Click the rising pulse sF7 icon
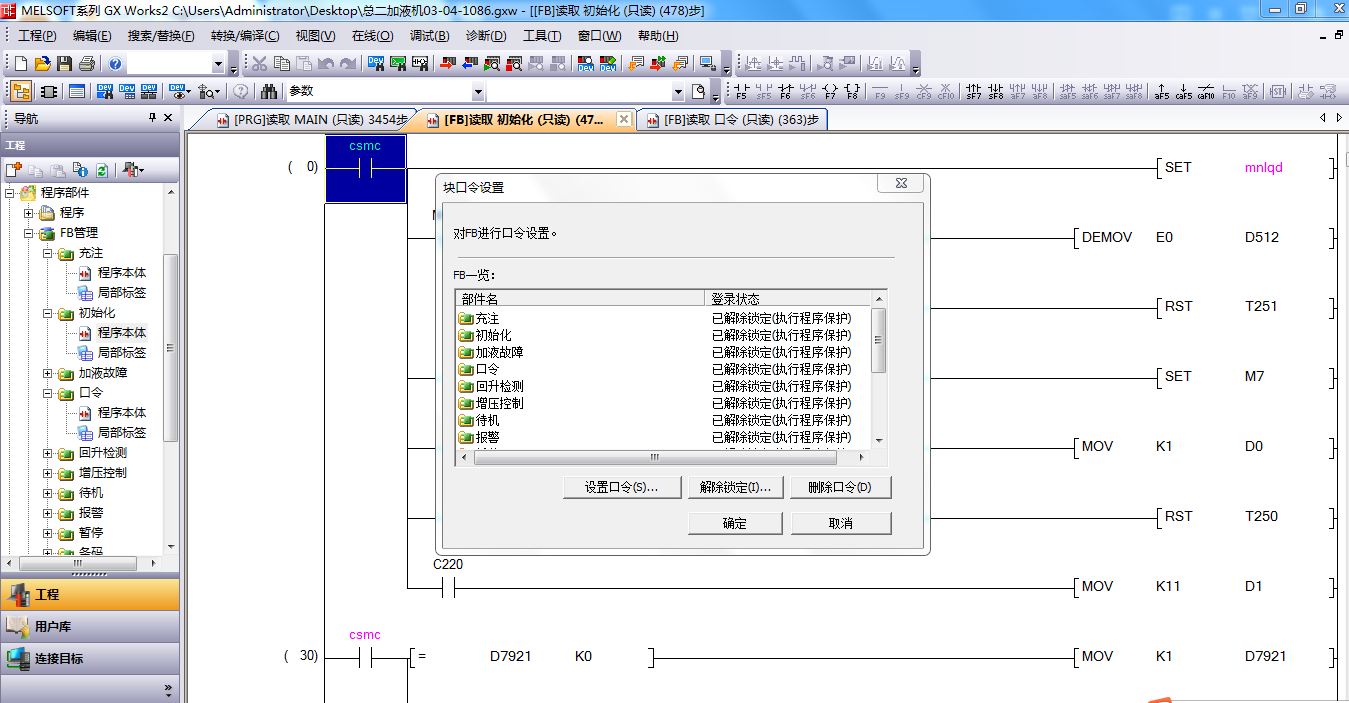This screenshot has width=1349, height=703. 973,92
